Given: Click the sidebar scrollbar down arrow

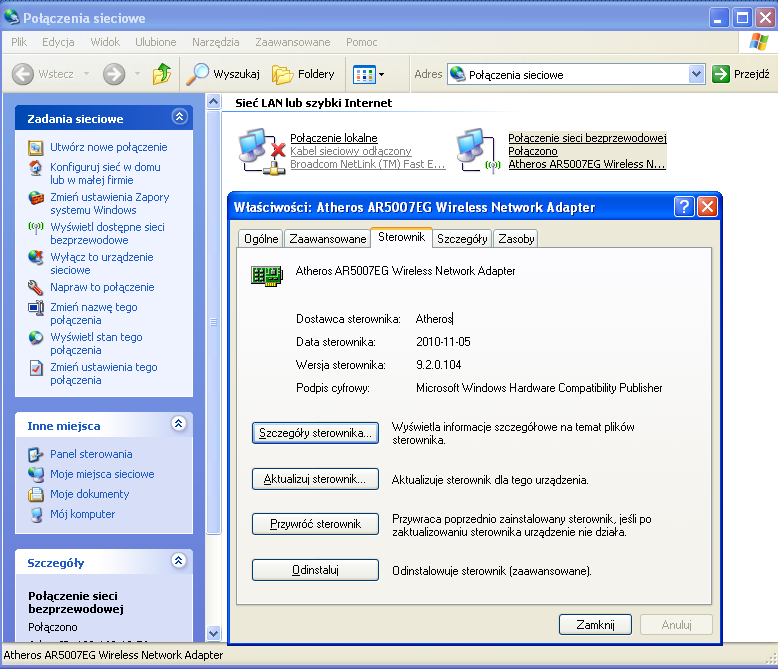Looking at the screenshot, I should click(x=213, y=634).
